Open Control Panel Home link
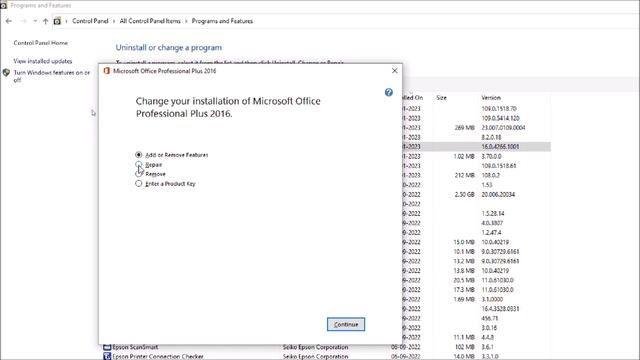This screenshot has height=360, width=640. [40, 43]
